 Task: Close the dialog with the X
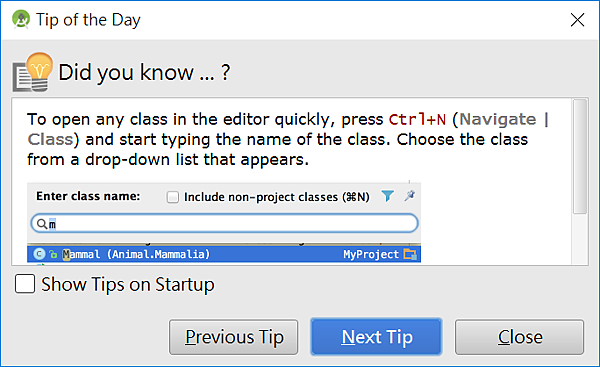[x=577, y=20]
